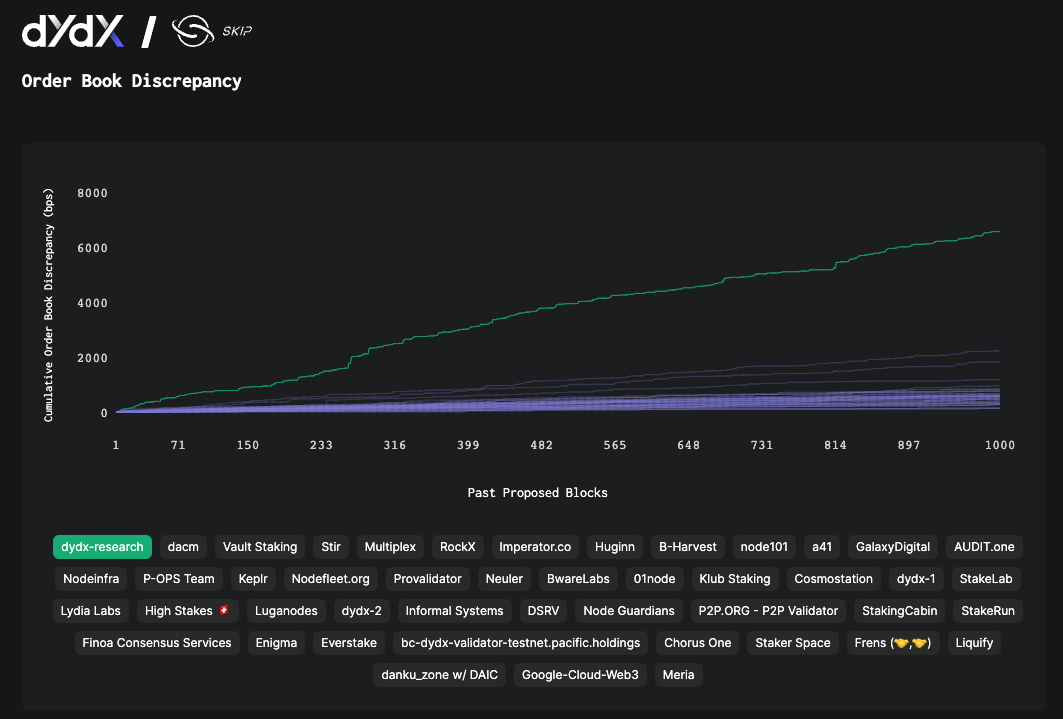Toggle the RockX validator chip
Screen dimensions: 1063x719
tap(458, 547)
